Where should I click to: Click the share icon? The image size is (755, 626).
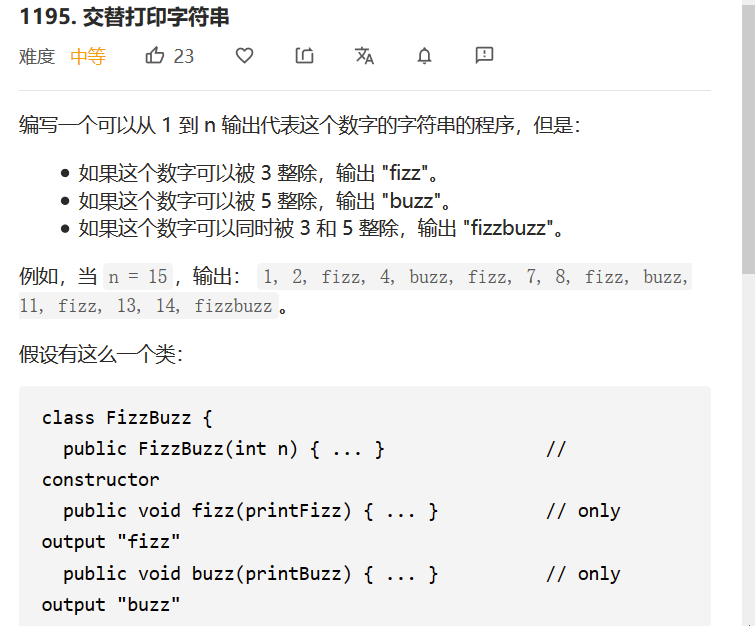(305, 56)
